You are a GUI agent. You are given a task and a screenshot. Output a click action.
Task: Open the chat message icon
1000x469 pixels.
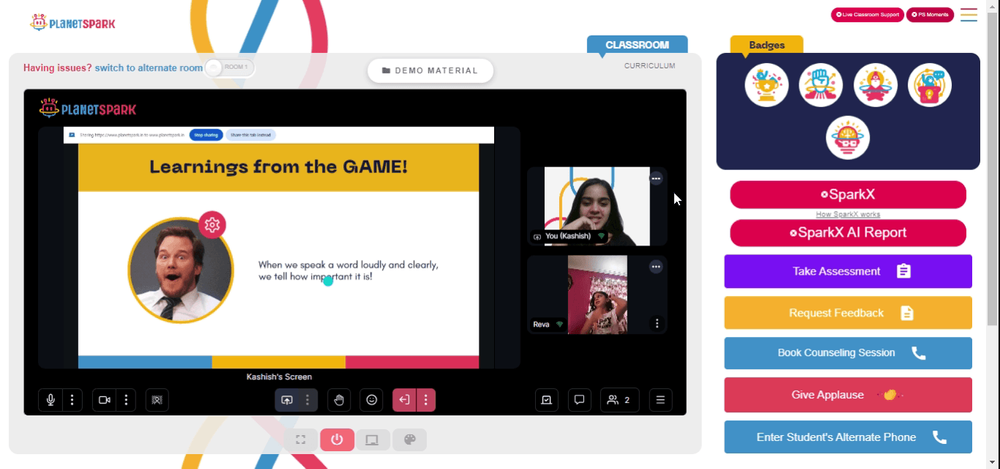click(x=579, y=400)
